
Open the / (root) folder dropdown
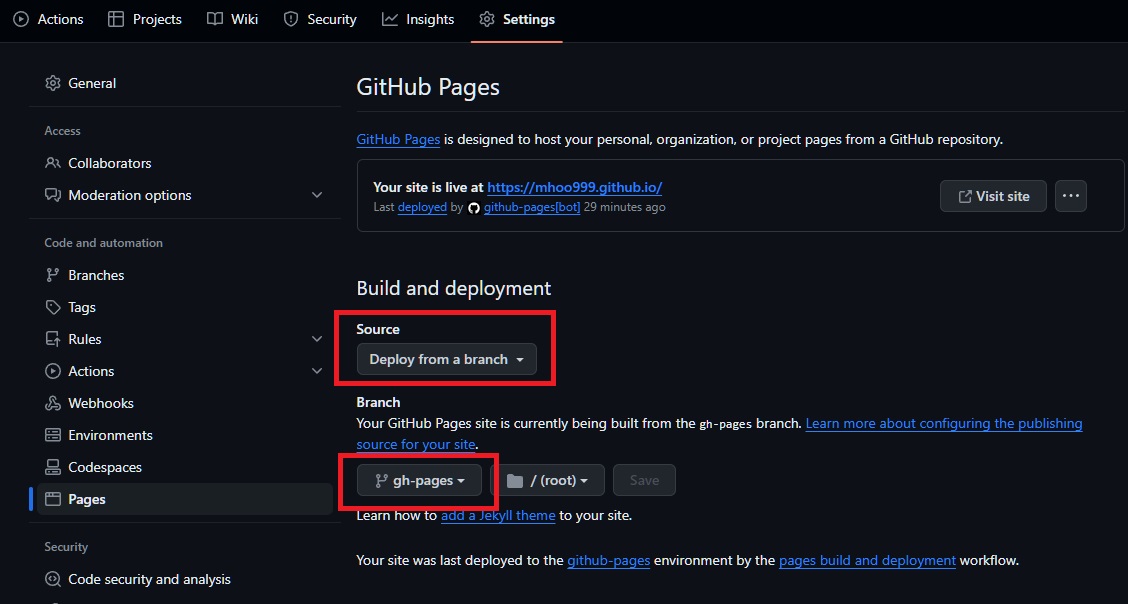[548, 480]
